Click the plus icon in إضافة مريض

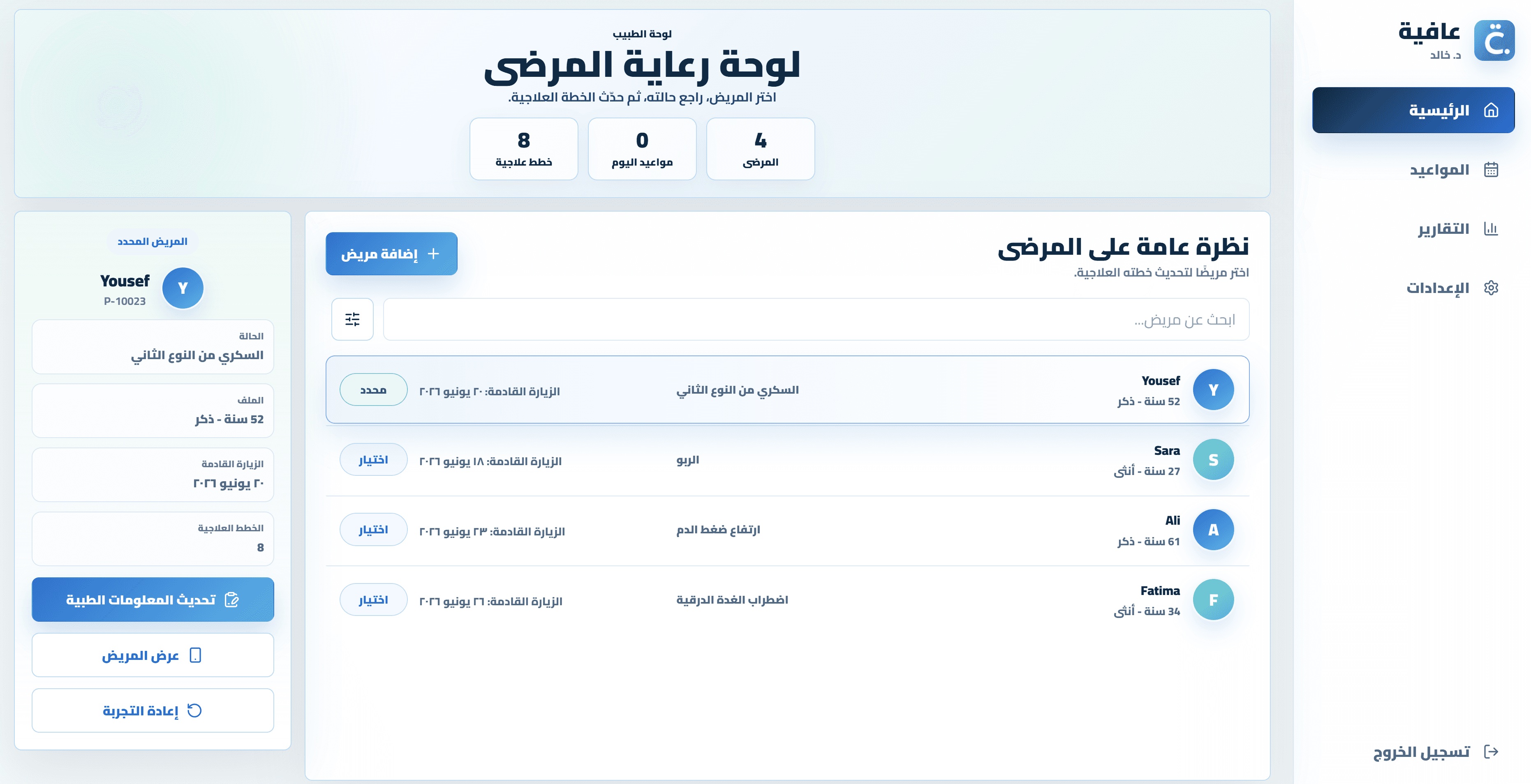click(x=434, y=254)
